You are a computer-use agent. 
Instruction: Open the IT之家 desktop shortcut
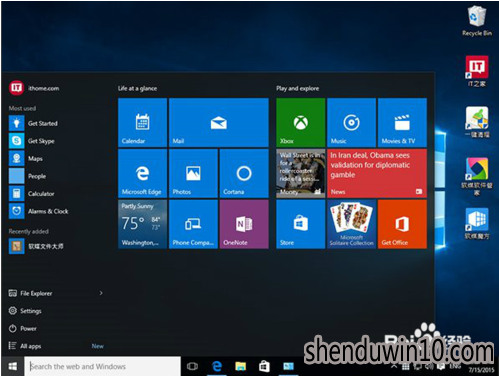click(477, 71)
